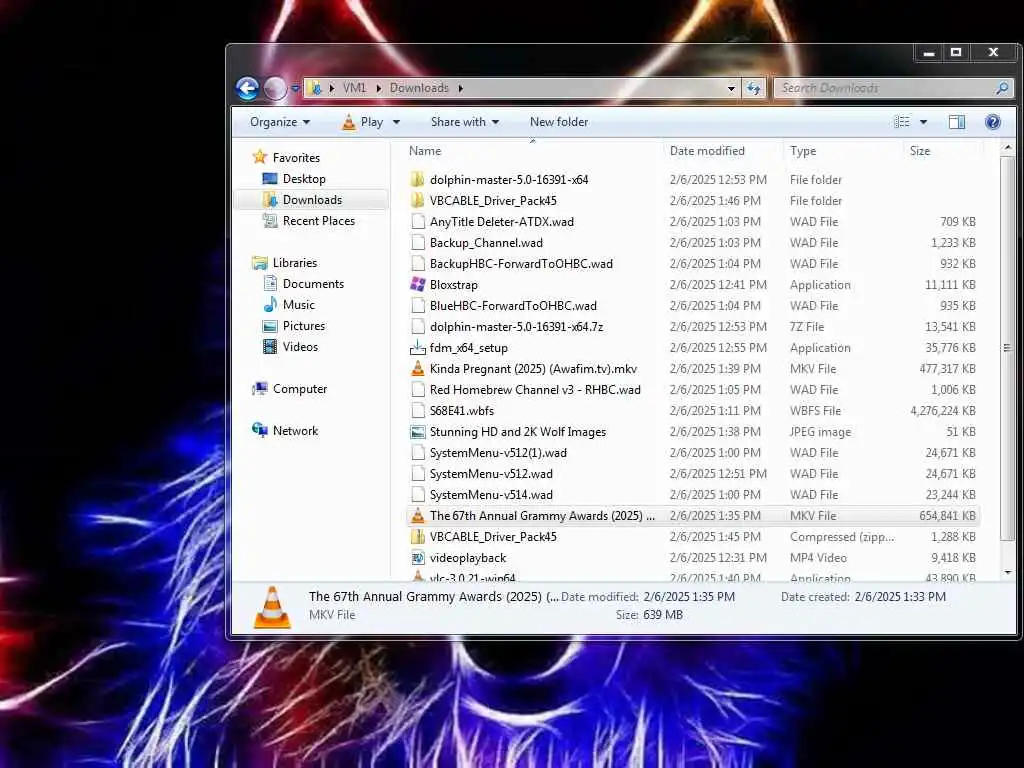The image size is (1024, 768).
Task: Select 67th Annual Grammy Awards file icon
Action: 417,516
